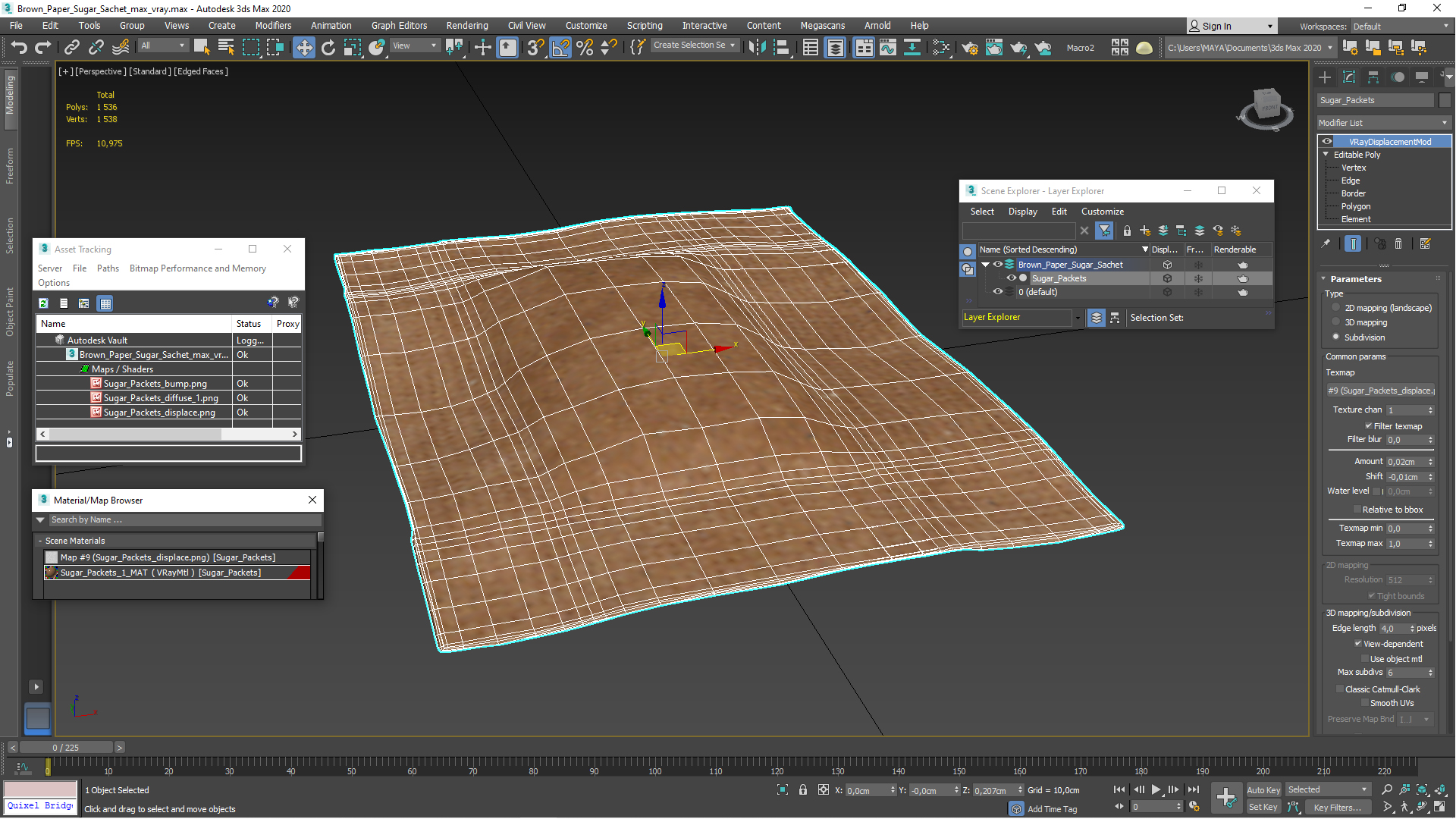This screenshot has width=1456, height=819.
Task: Click the Redo arrow in main toolbar
Action: (43, 47)
